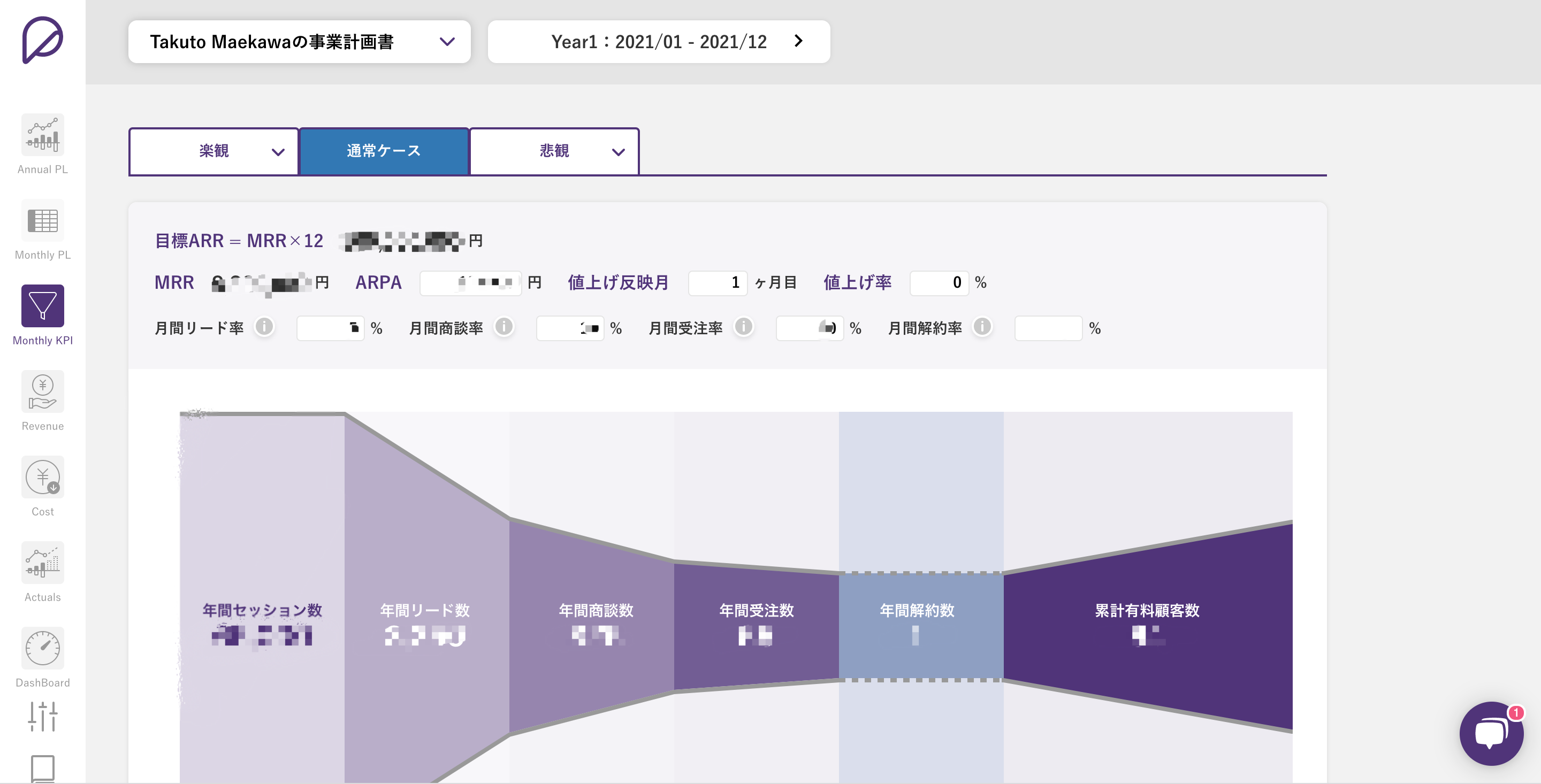Click the 月間受注率 label
The height and width of the screenshot is (784, 1541).
(x=685, y=328)
